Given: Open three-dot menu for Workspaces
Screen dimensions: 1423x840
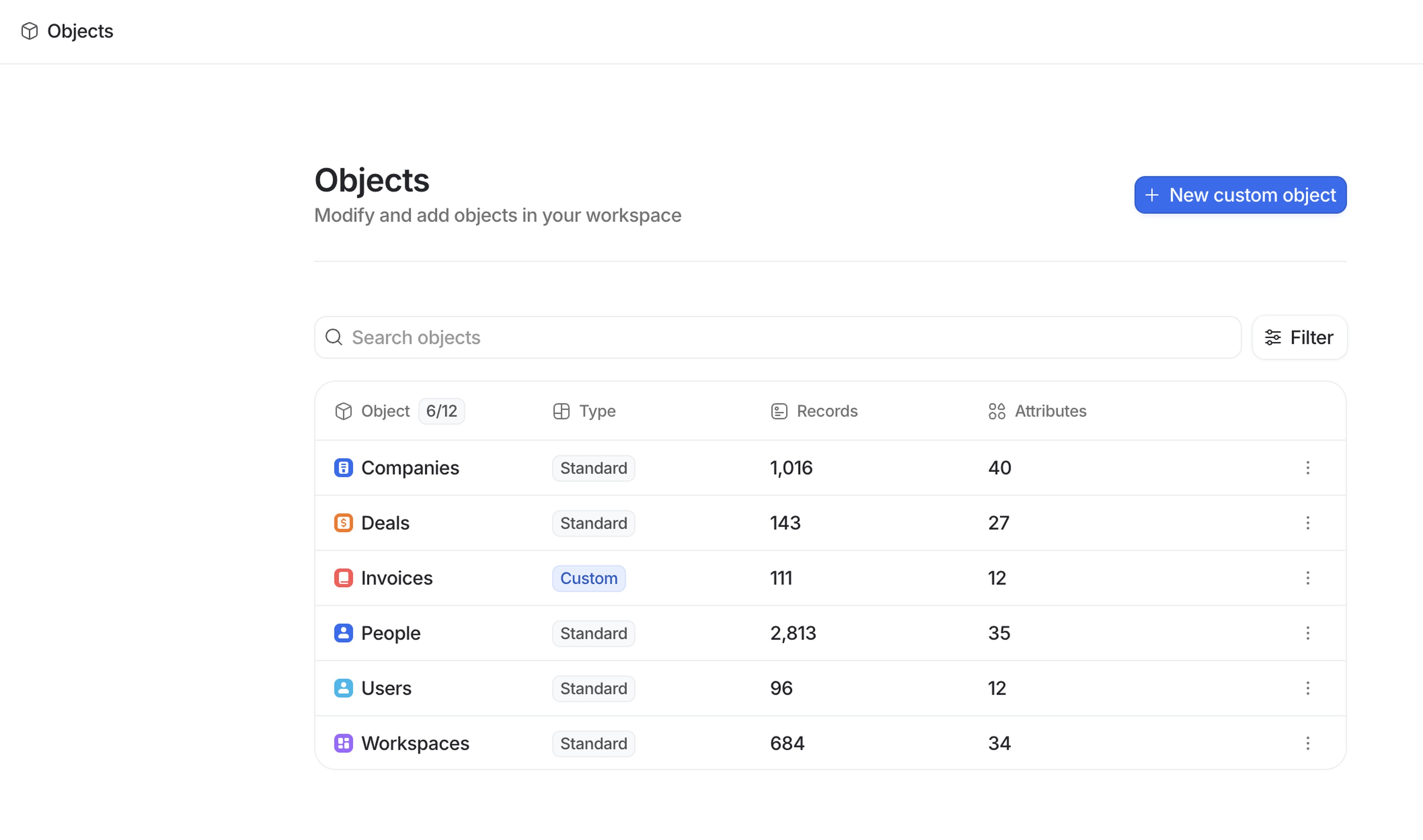Looking at the screenshot, I should tap(1307, 743).
